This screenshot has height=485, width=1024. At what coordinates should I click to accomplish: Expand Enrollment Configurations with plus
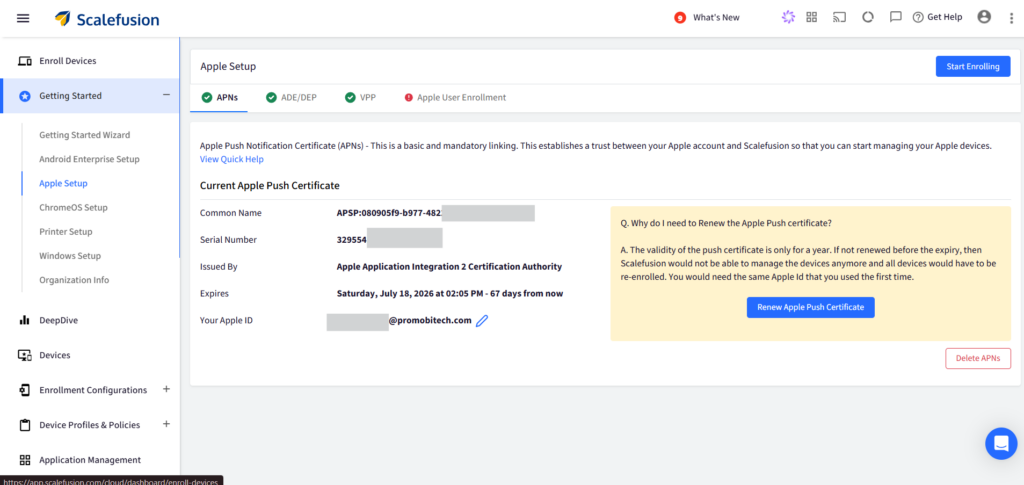[x=166, y=389]
